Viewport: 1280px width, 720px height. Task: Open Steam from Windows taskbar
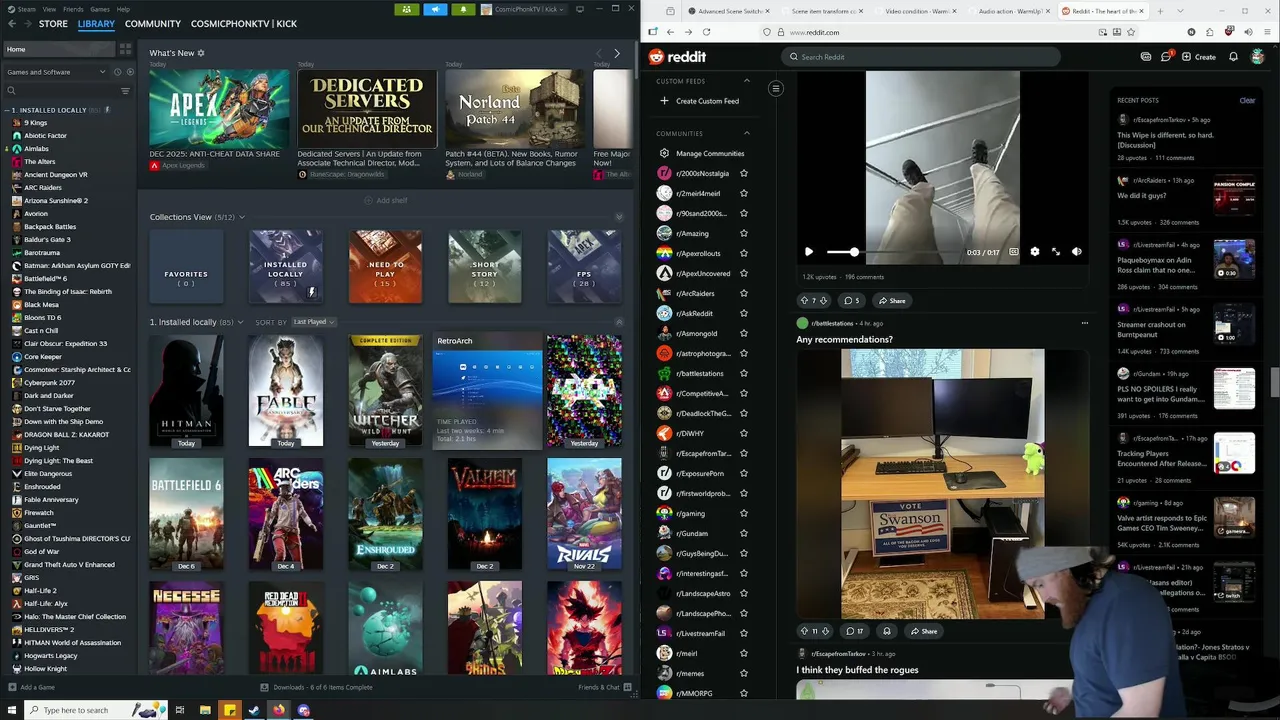tap(254, 710)
